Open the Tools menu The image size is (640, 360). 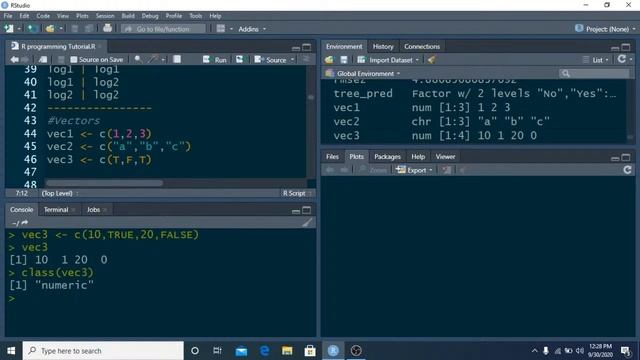(x=196, y=16)
